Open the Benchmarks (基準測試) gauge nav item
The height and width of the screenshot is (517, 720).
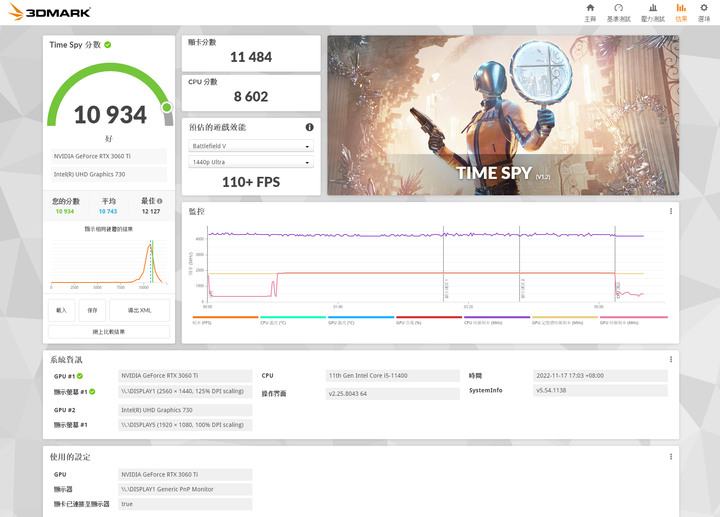pos(619,13)
